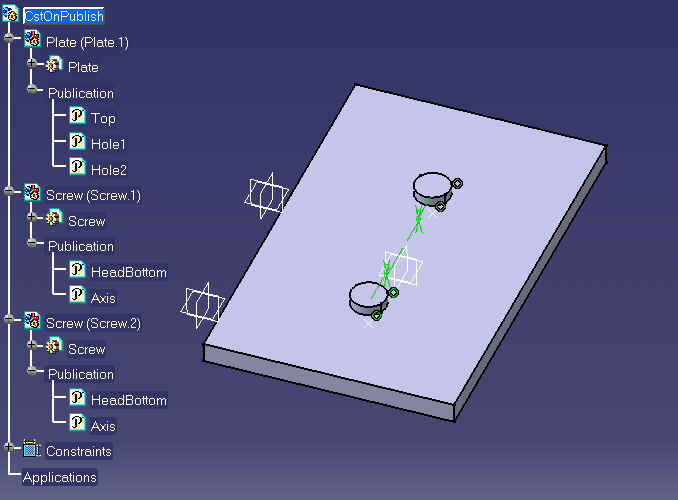
Task: Click the Plate (Plate.1) component icon
Action: [x=32, y=42]
